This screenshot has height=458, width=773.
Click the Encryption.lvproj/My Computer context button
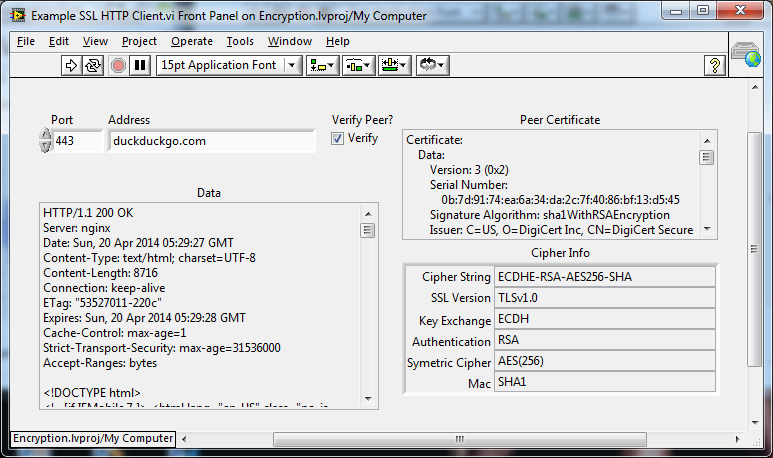tap(92, 438)
